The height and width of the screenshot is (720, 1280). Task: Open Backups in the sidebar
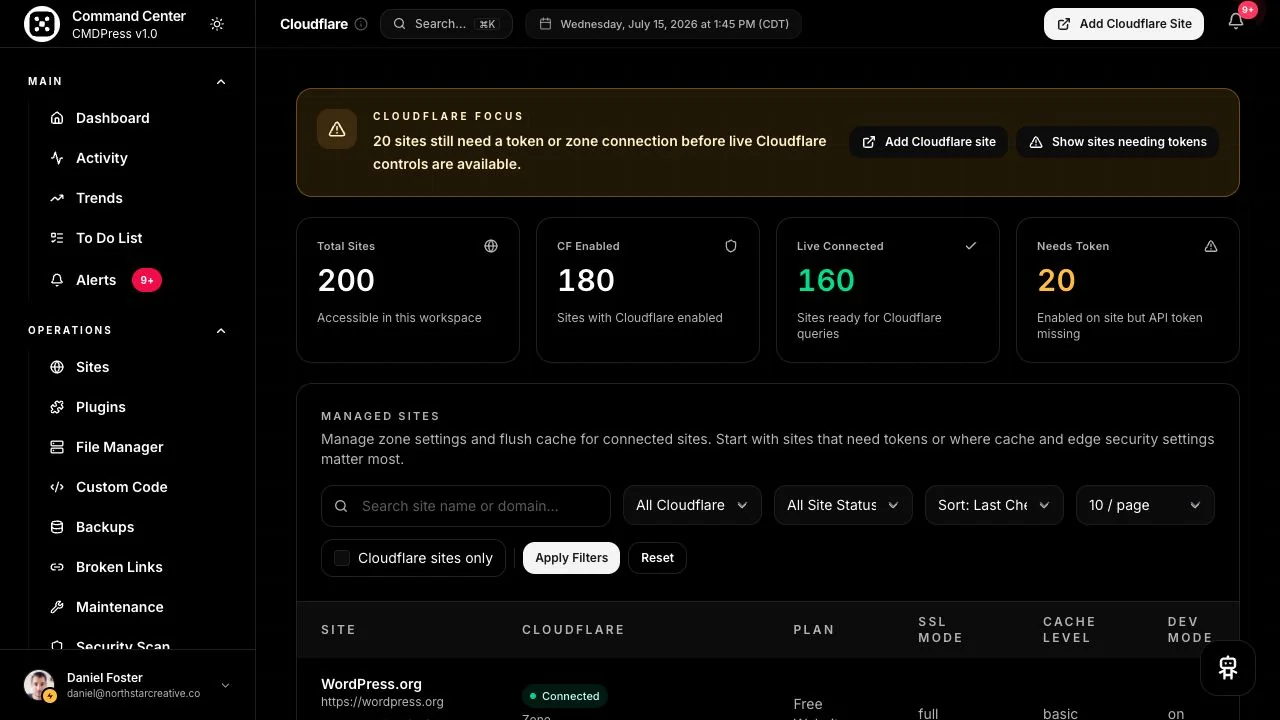tap(105, 527)
